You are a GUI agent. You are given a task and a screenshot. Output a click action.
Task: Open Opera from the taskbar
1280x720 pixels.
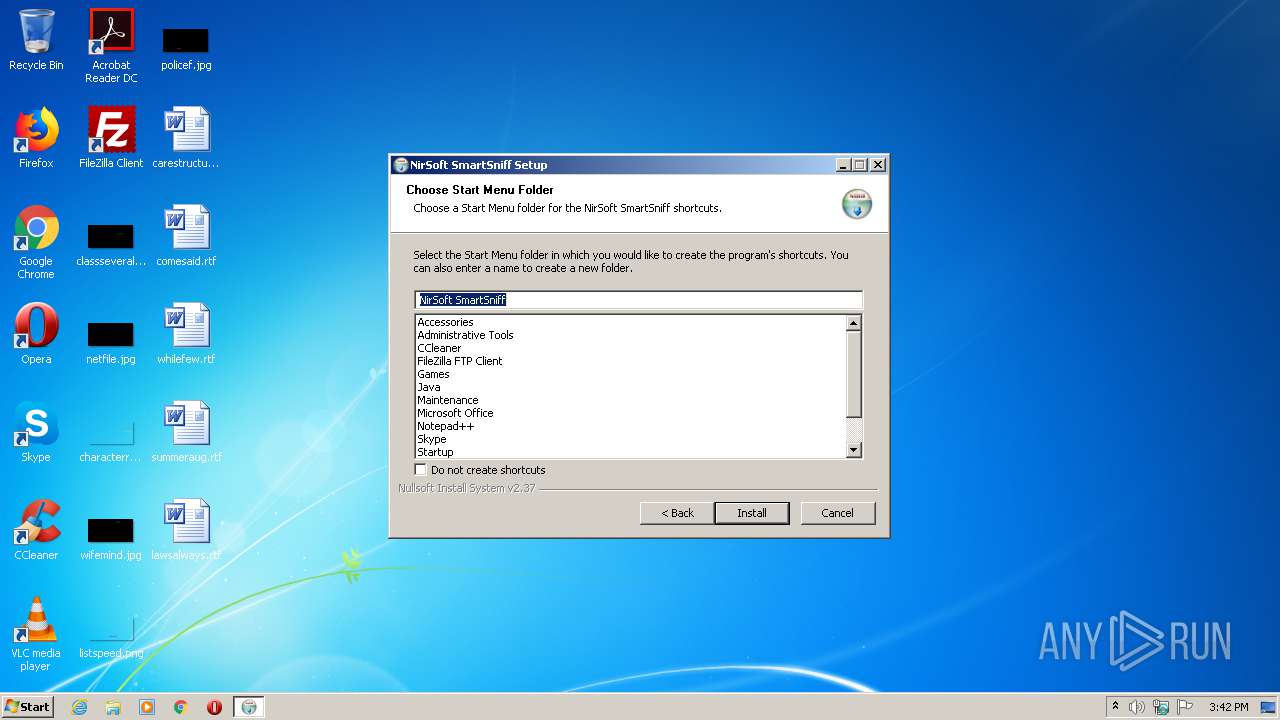214,707
